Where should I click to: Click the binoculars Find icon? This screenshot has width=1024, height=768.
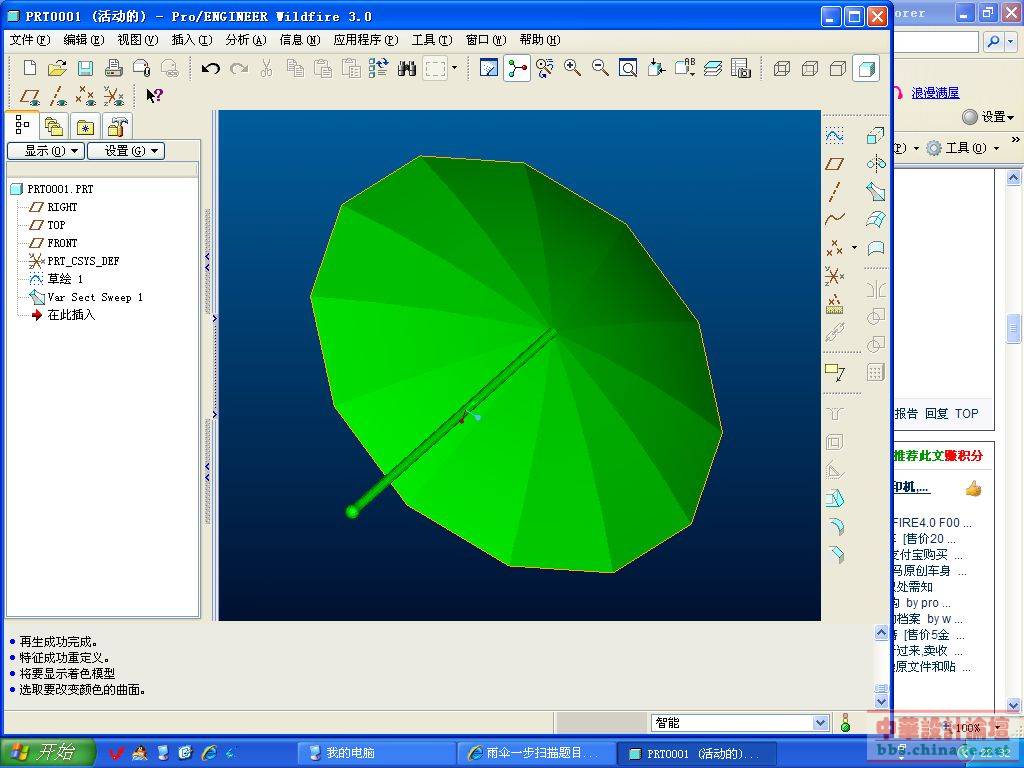coord(406,68)
